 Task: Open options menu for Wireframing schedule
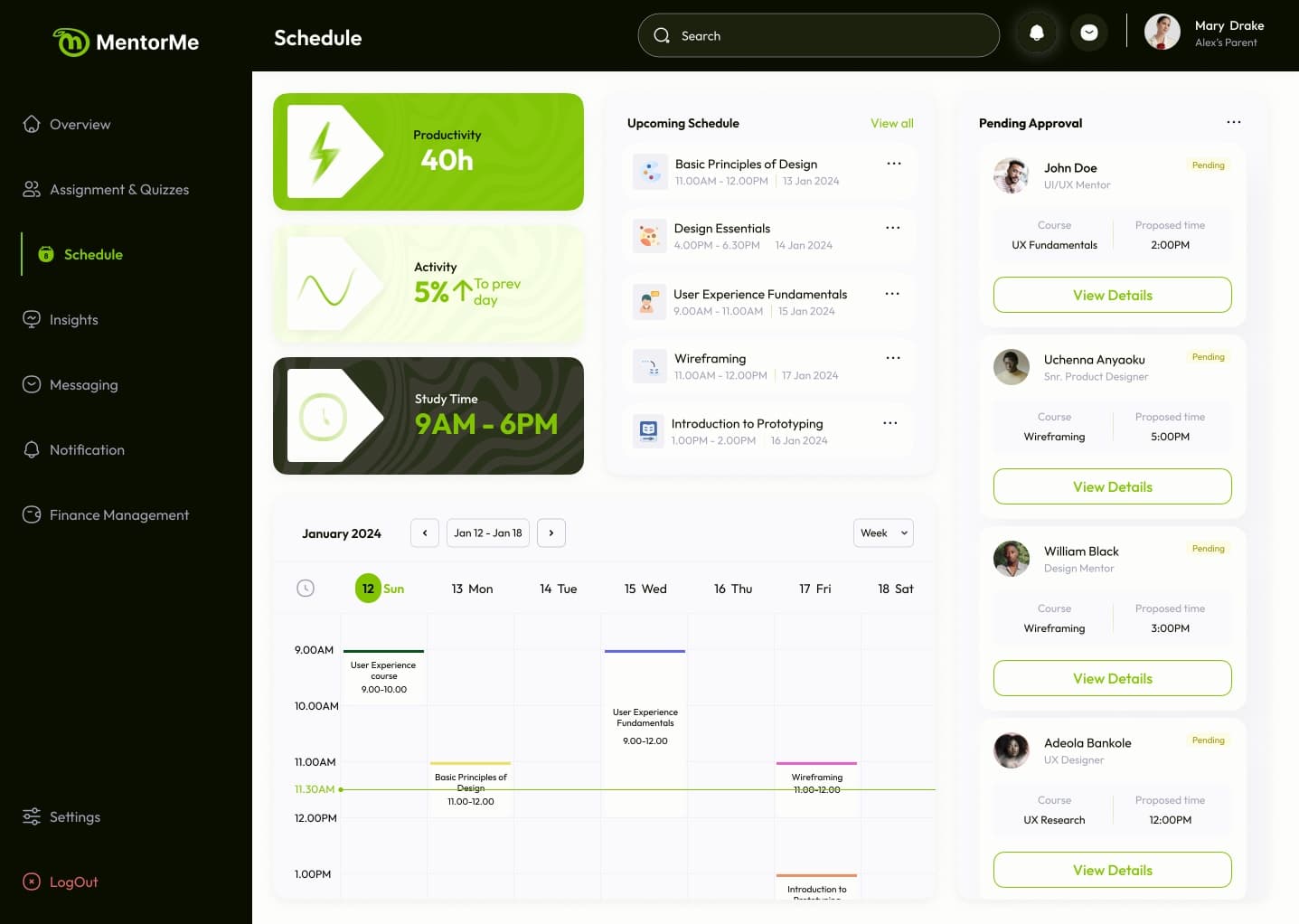tap(893, 358)
